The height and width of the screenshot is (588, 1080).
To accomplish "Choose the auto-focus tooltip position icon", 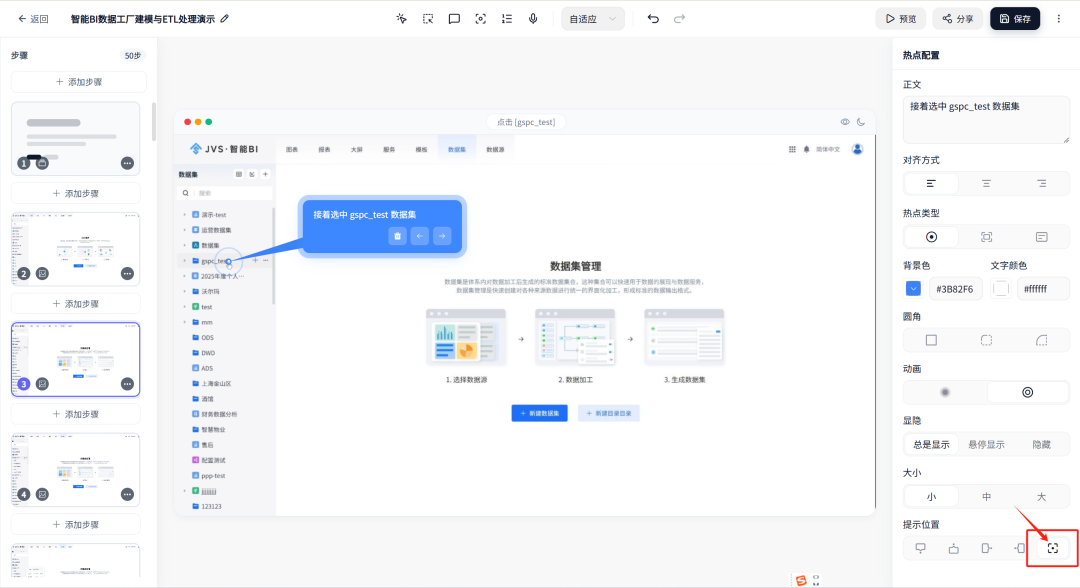I will pyautogui.click(x=1052, y=548).
